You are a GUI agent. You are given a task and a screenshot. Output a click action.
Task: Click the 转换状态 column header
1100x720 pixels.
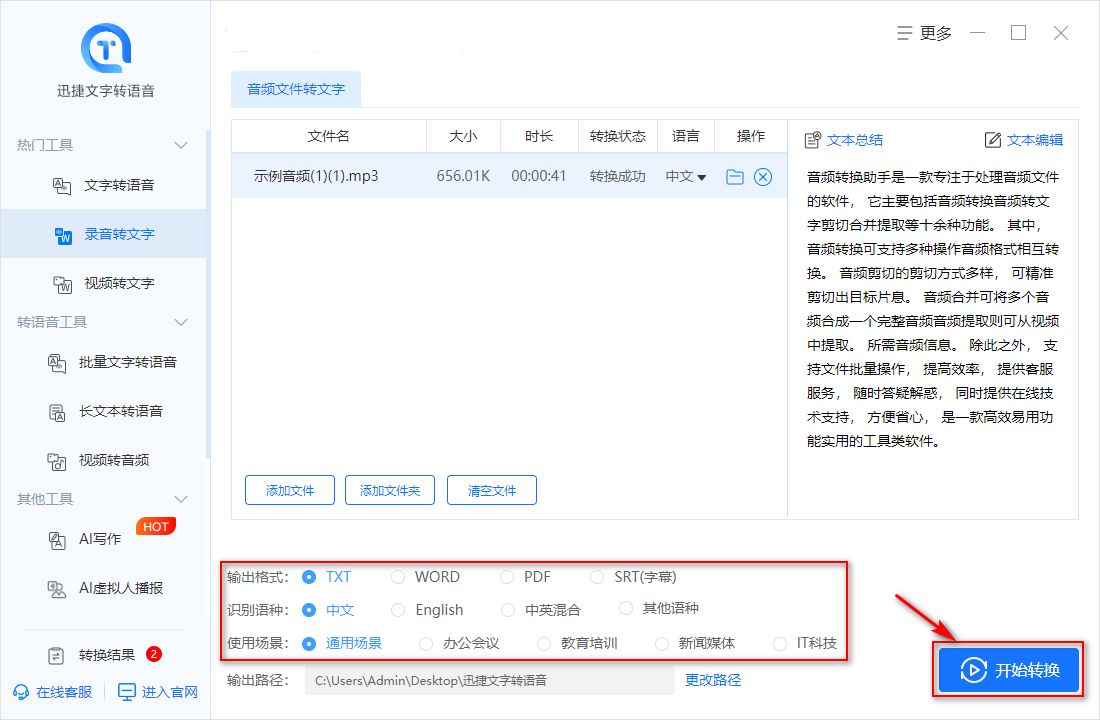[x=617, y=136]
